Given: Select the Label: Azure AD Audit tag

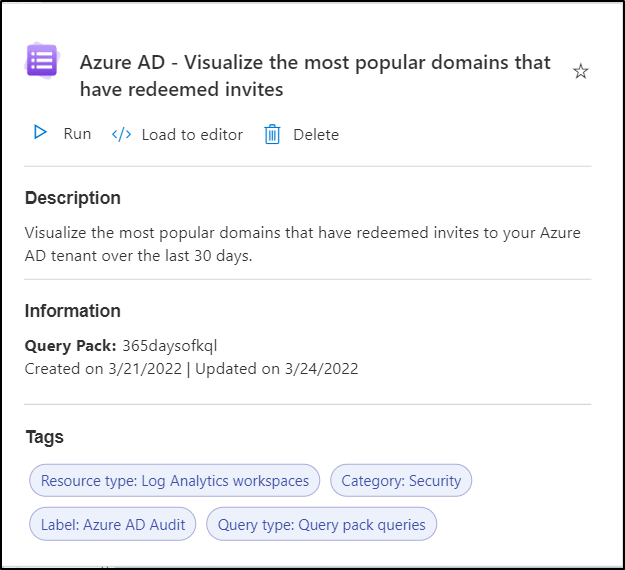Looking at the screenshot, I should coord(113,525).
